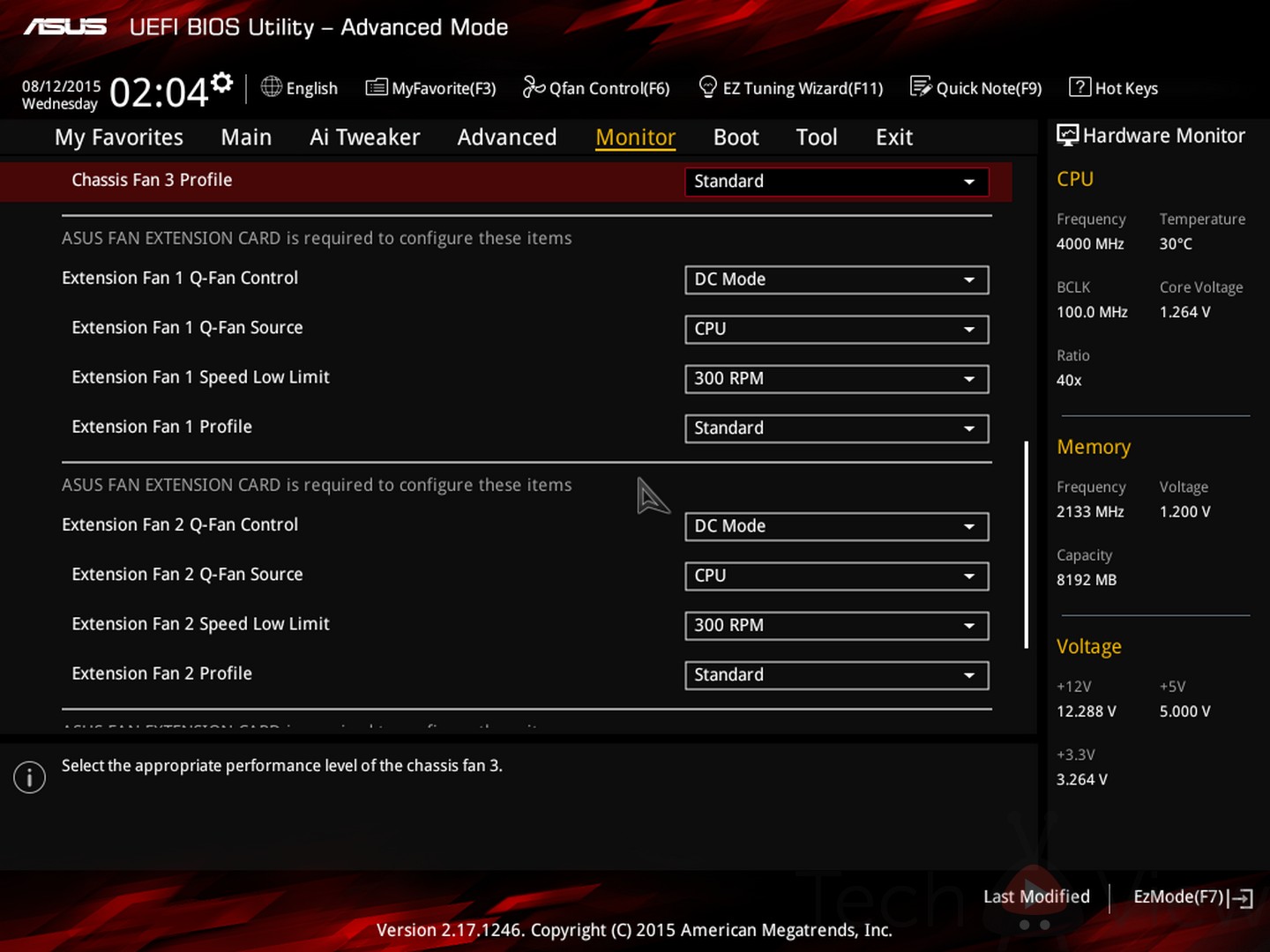Select Extension Fan 1 Q-Fan Source label
The image size is (1270, 952).
coord(187,327)
